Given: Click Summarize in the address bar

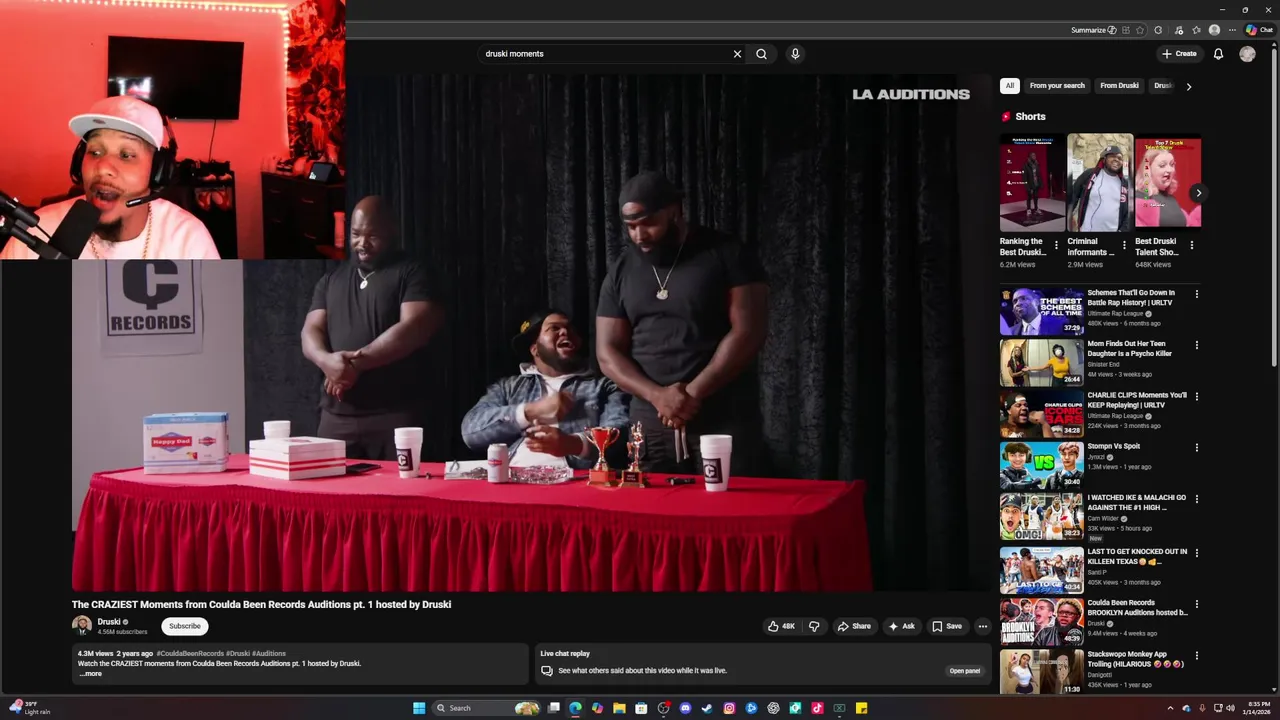Looking at the screenshot, I should [x=1093, y=30].
